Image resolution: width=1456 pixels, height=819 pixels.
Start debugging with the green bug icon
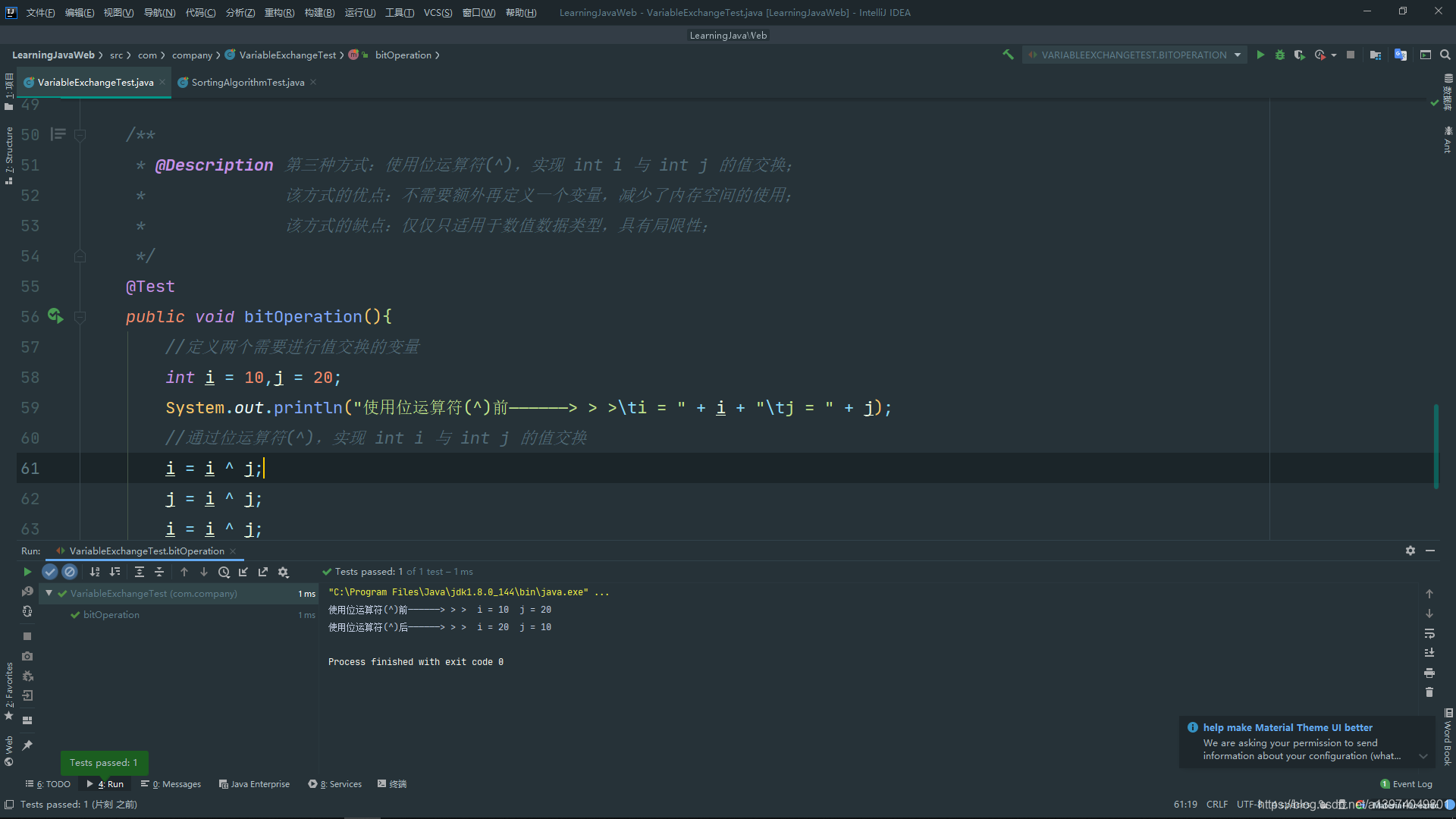1280,55
